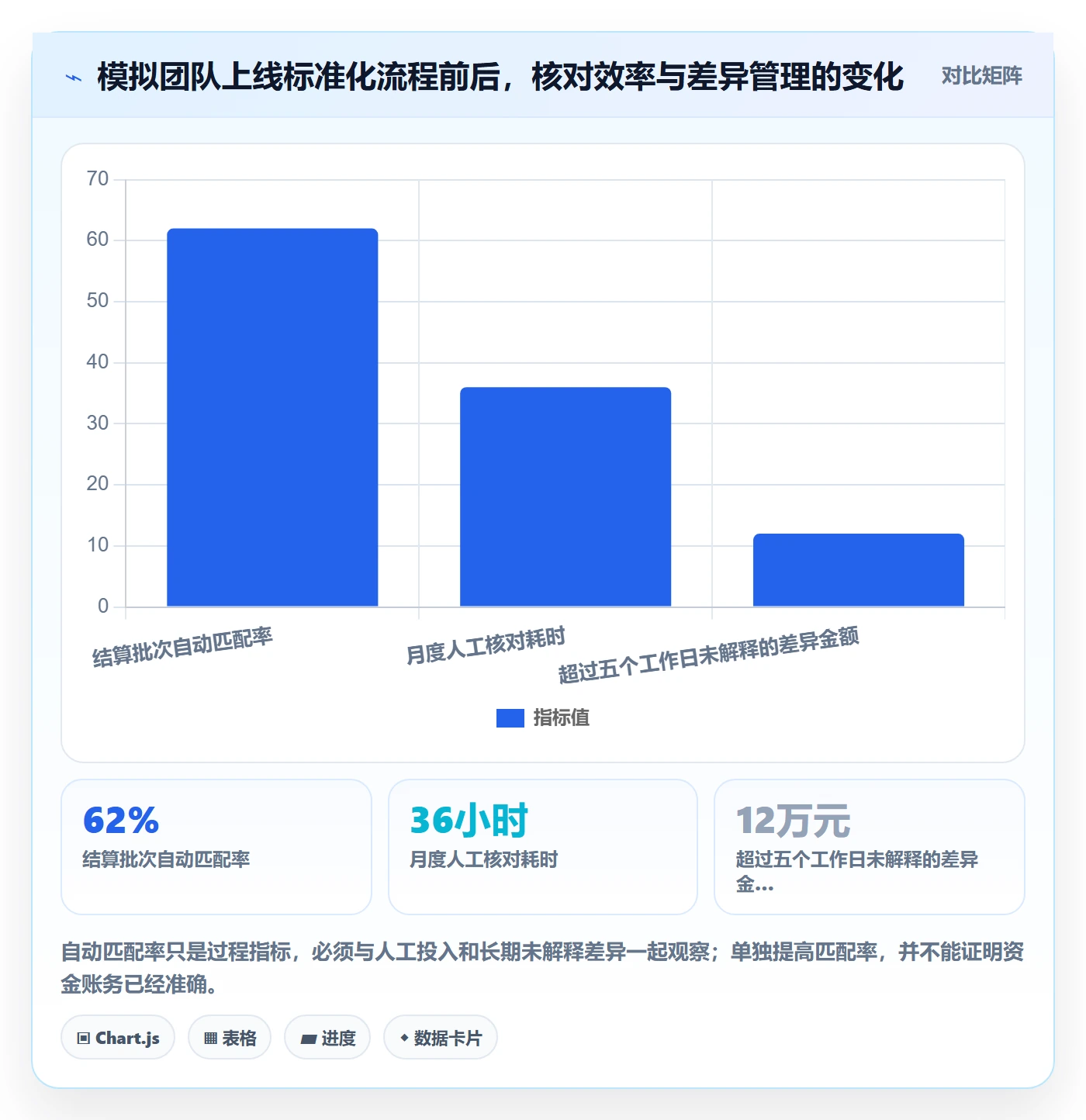Click the y-axis value 40

(x=98, y=362)
